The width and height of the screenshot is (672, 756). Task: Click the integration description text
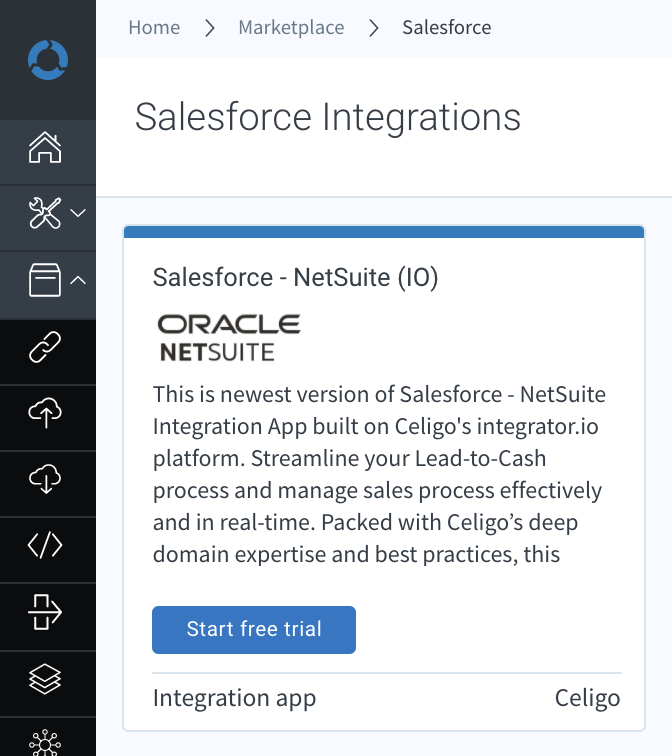pyautogui.click(x=379, y=474)
